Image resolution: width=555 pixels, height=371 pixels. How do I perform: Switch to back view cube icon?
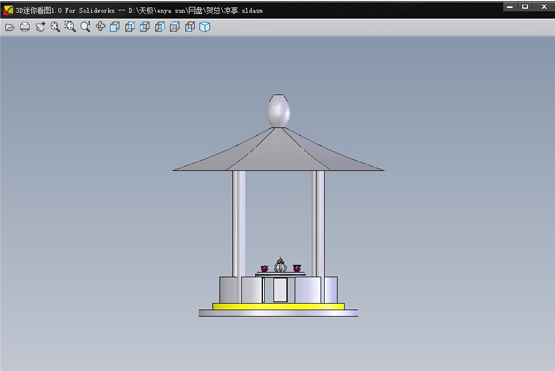pos(130,27)
